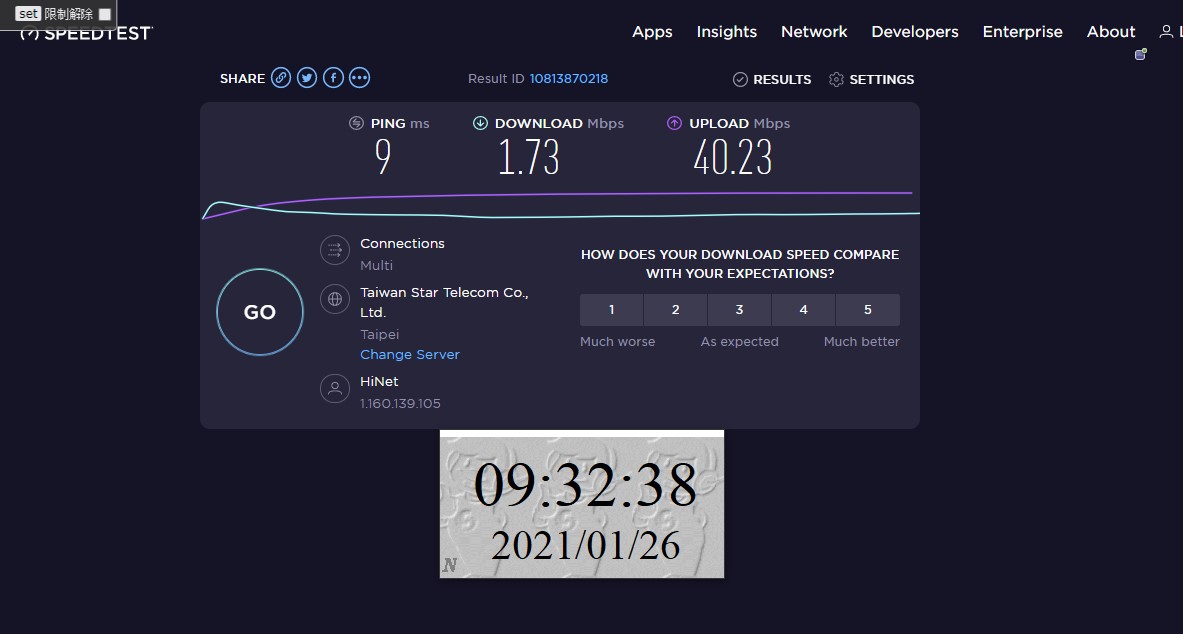Screen dimensions: 1183x634
Task: Click the upload value 40.23
Action: 733,157
